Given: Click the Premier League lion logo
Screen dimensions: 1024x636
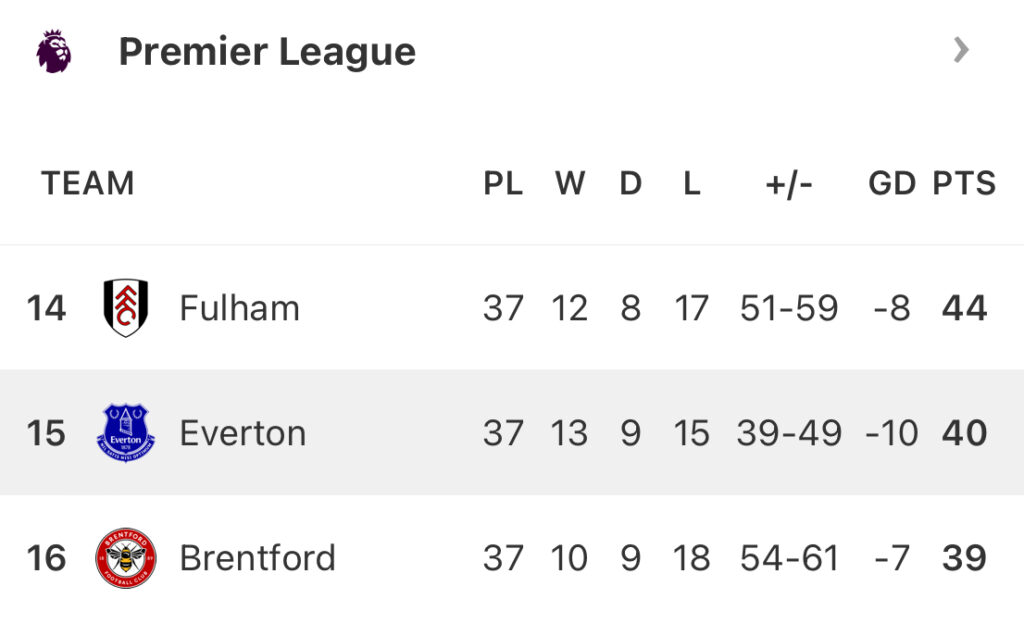Looking at the screenshot, I should click(x=54, y=51).
